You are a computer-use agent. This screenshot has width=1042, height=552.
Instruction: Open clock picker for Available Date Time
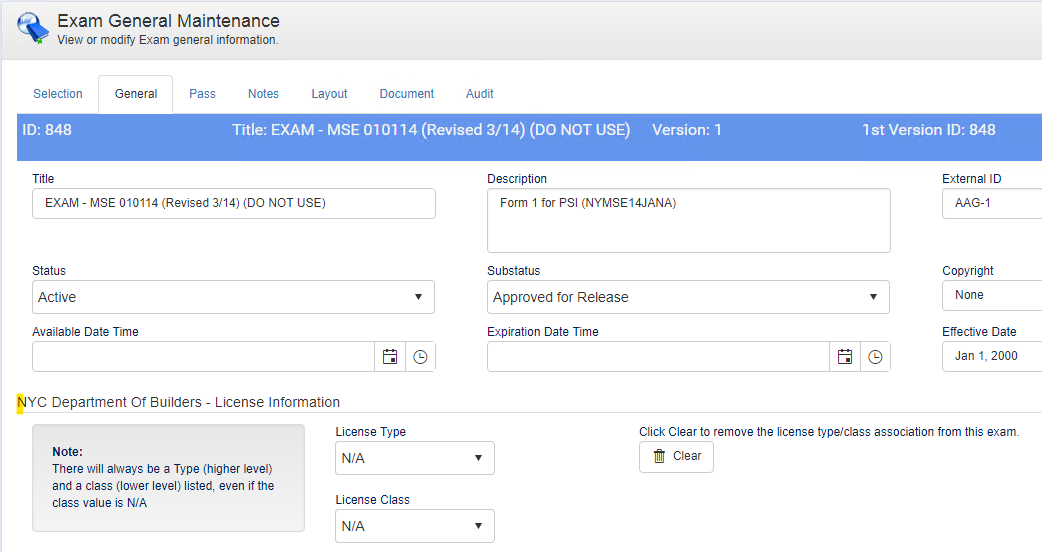coord(420,357)
